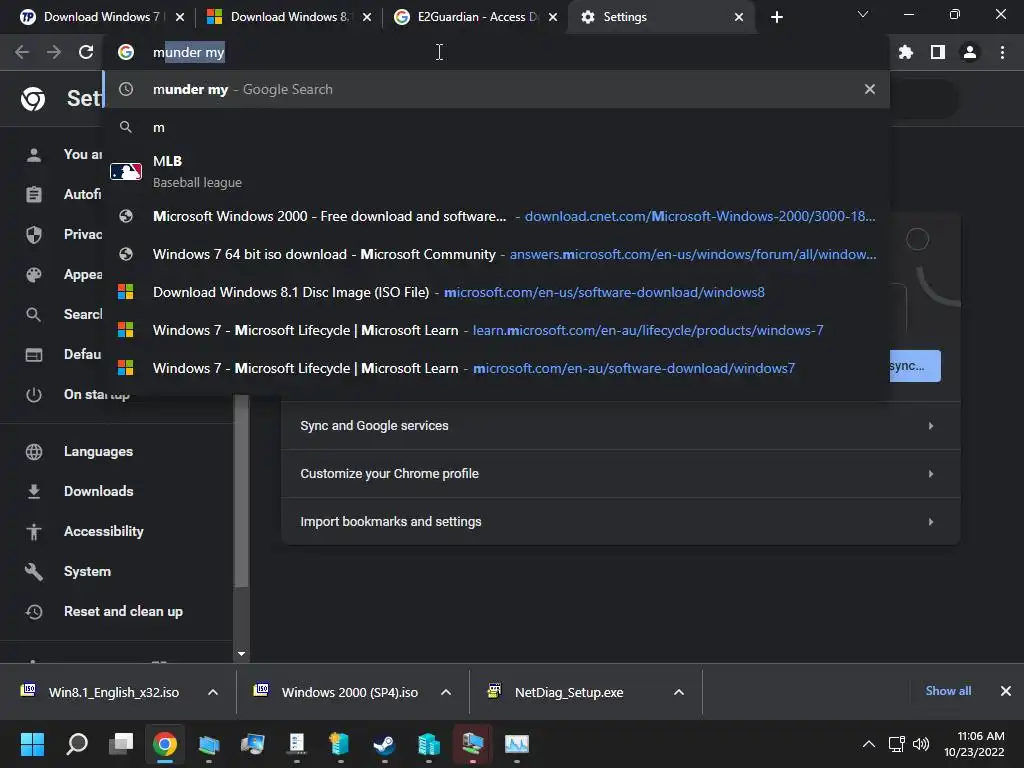Open NetDiag_Setup.exe download options chevron
This screenshot has height=768, width=1024.
pos(679,692)
